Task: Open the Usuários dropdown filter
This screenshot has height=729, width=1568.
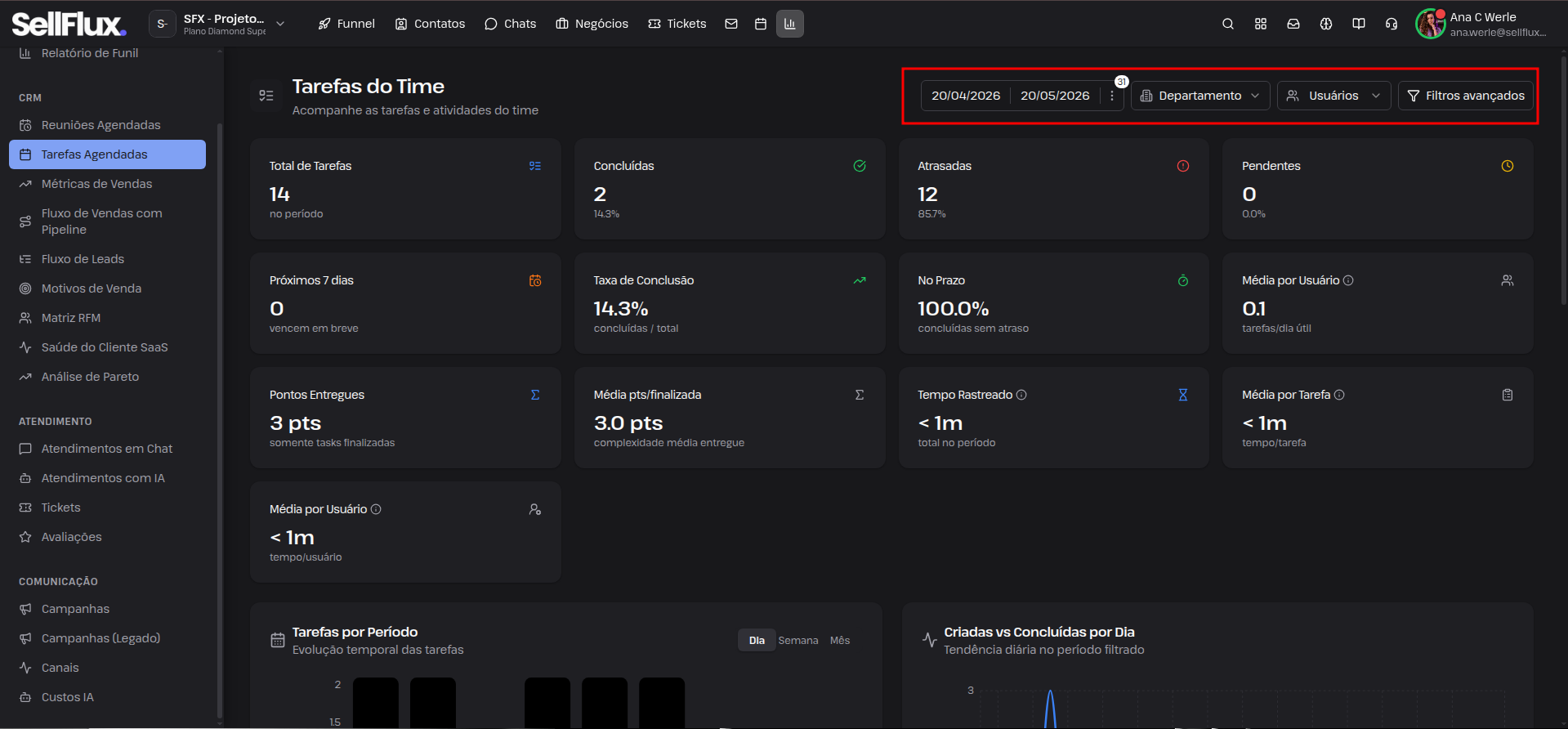Action: (x=1333, y=96)
